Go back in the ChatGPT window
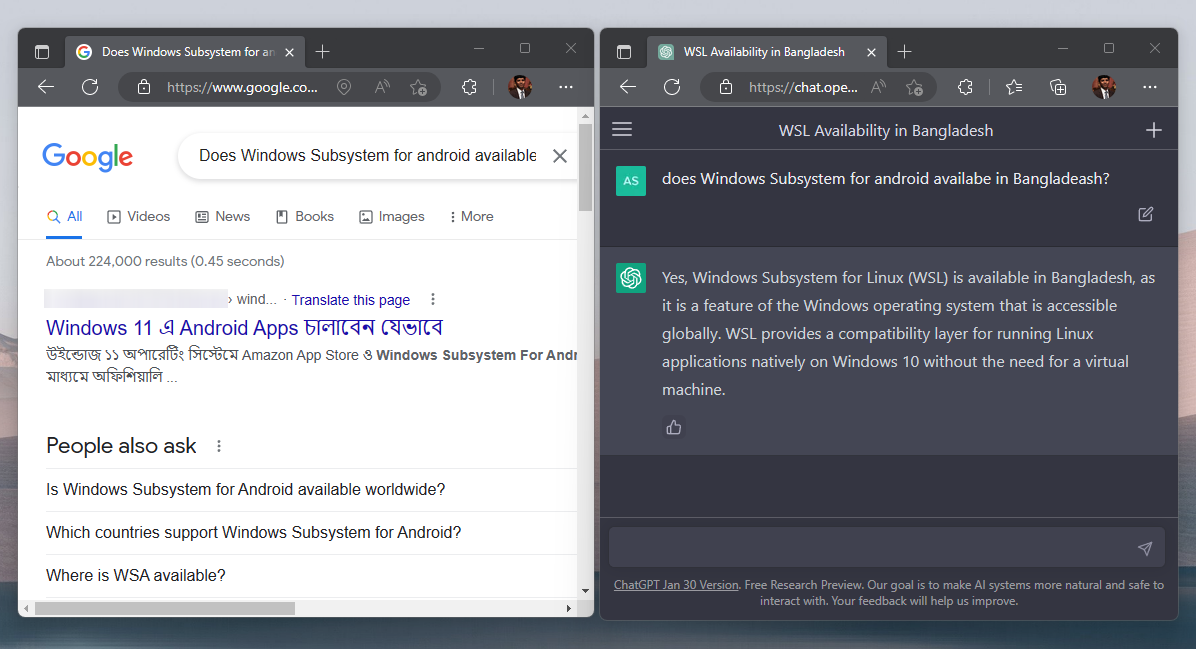The height and width of the screenshot is (649, 1196). click(x=628, y=87)
